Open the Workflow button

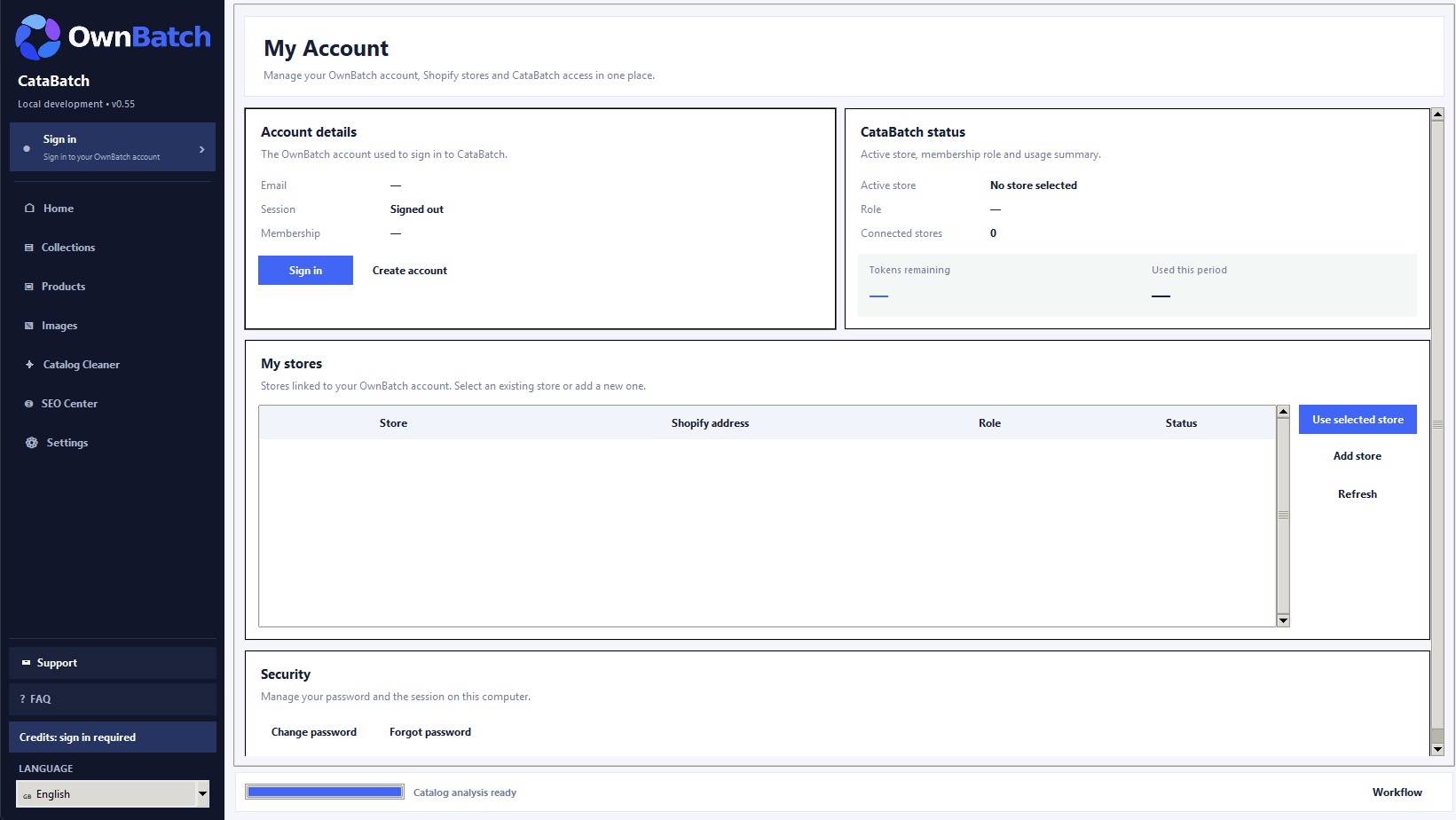coord(1397,792)
